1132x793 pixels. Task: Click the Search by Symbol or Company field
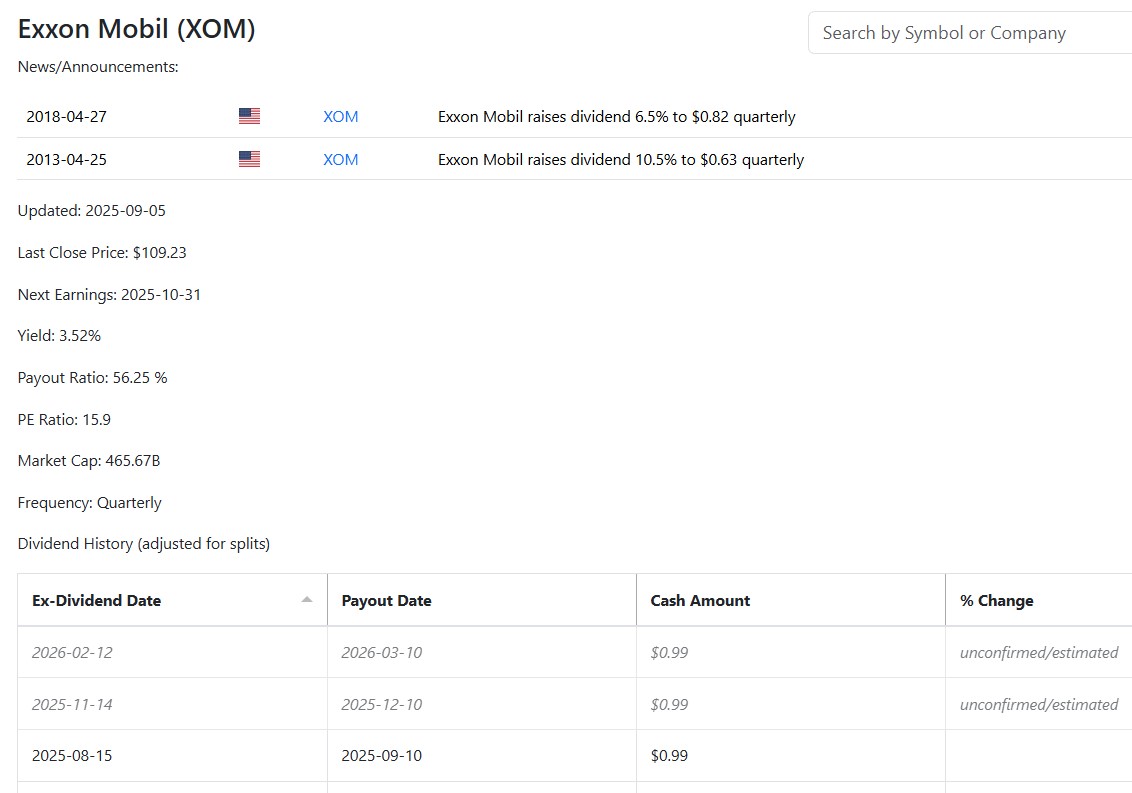[970, 32]
